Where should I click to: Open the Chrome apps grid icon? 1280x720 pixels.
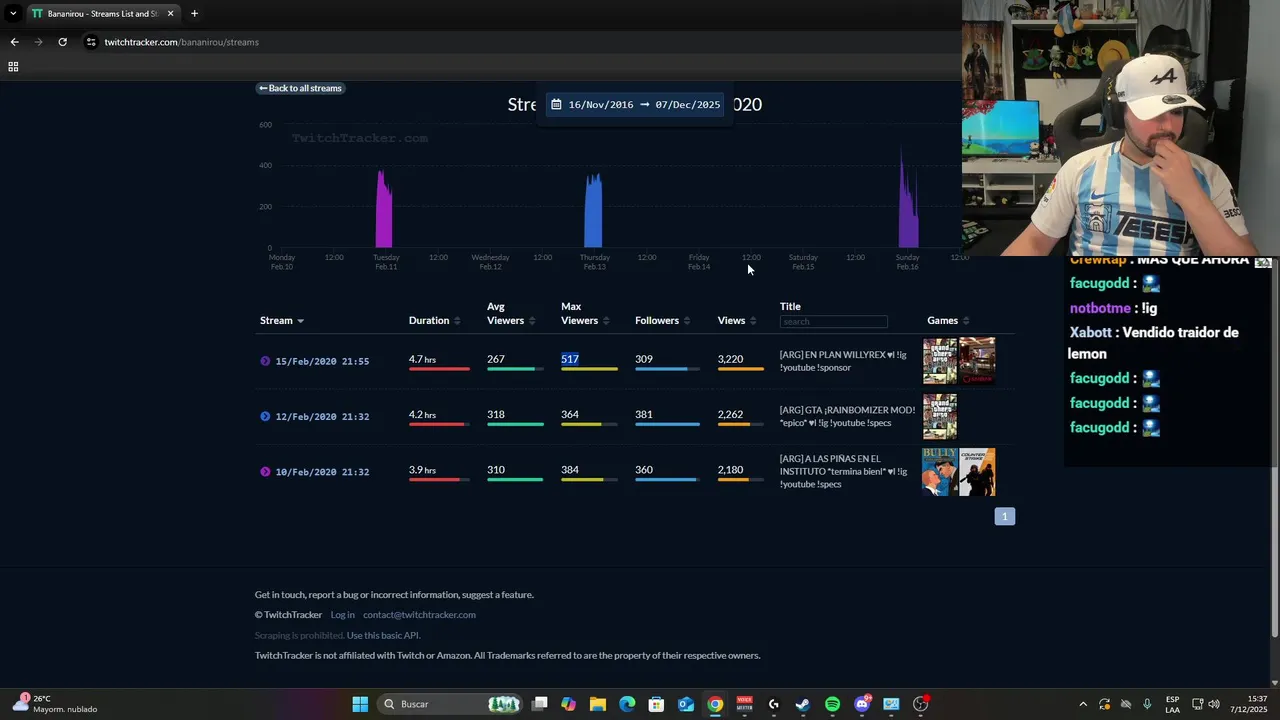[x=13, y=67]
